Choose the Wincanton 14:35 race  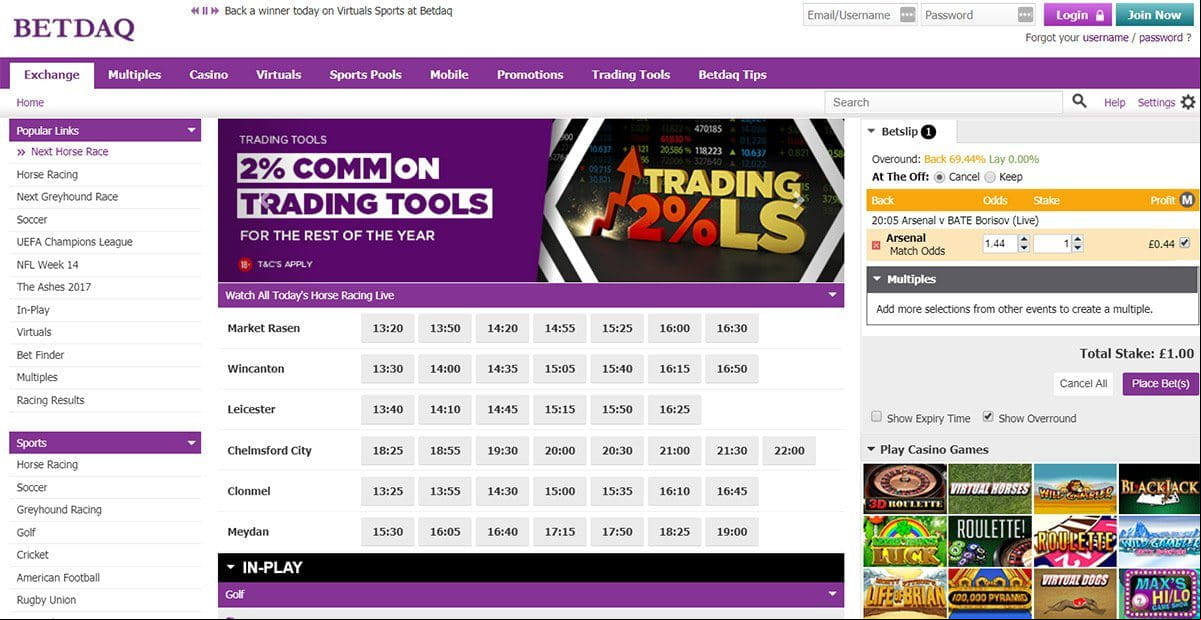coord(502,369)
